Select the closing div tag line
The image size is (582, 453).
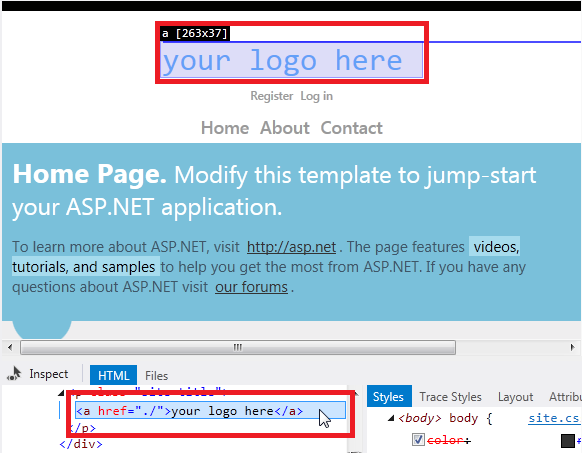click(81, 444)
